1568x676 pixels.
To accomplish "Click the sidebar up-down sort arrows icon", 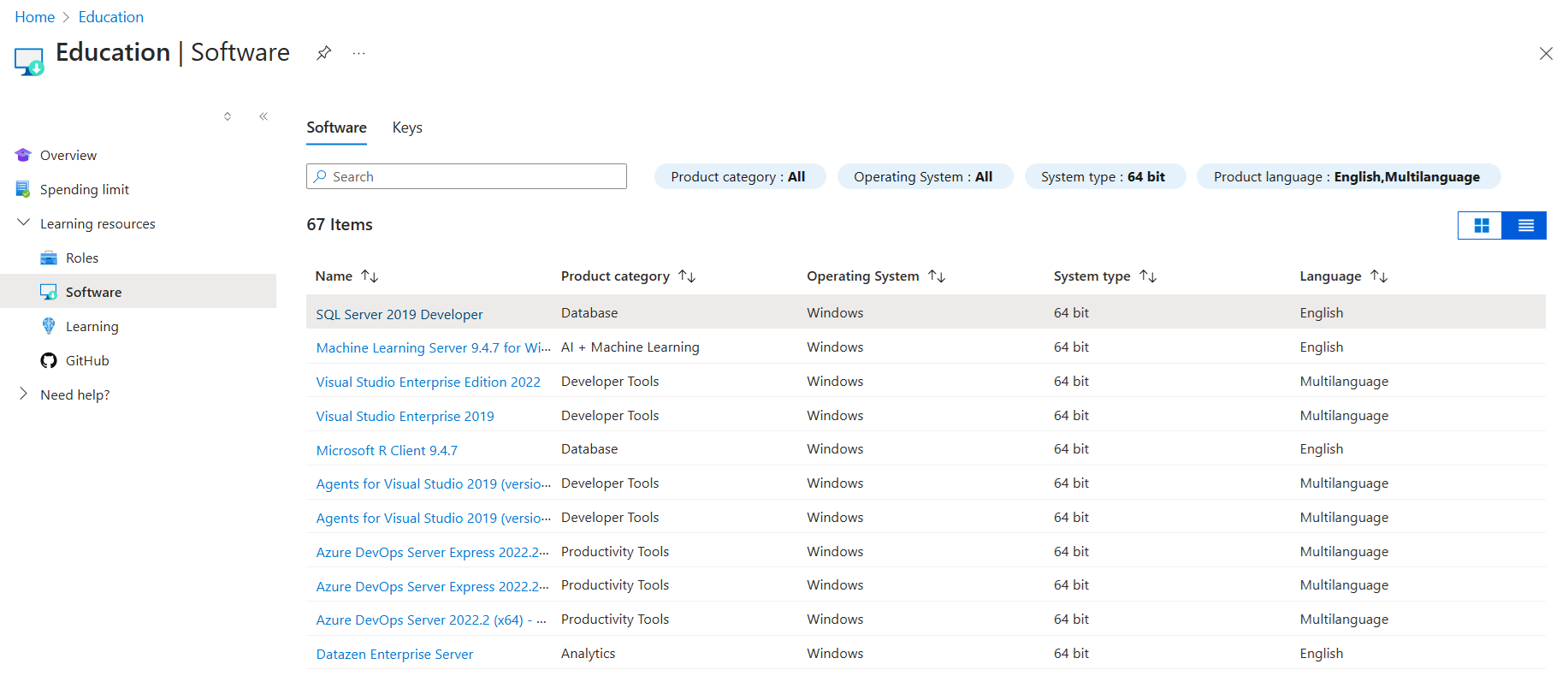I will (228, 116).
